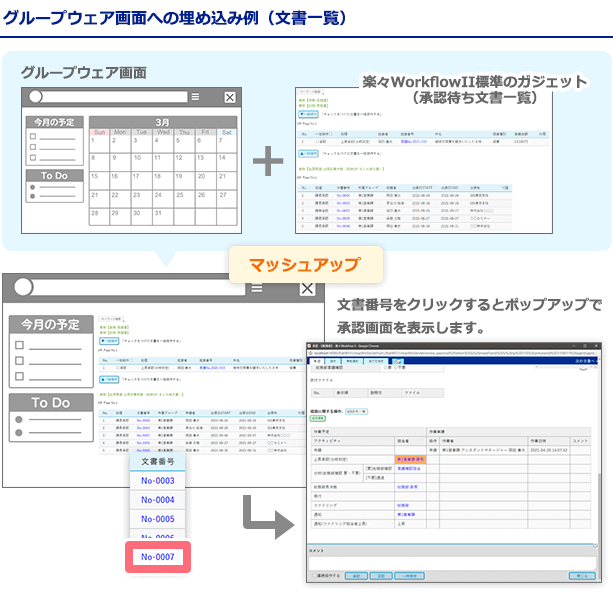The height and width of the screenshot is (594, 613).
Task: Open document link No-0005
Action: click(158, 519)
